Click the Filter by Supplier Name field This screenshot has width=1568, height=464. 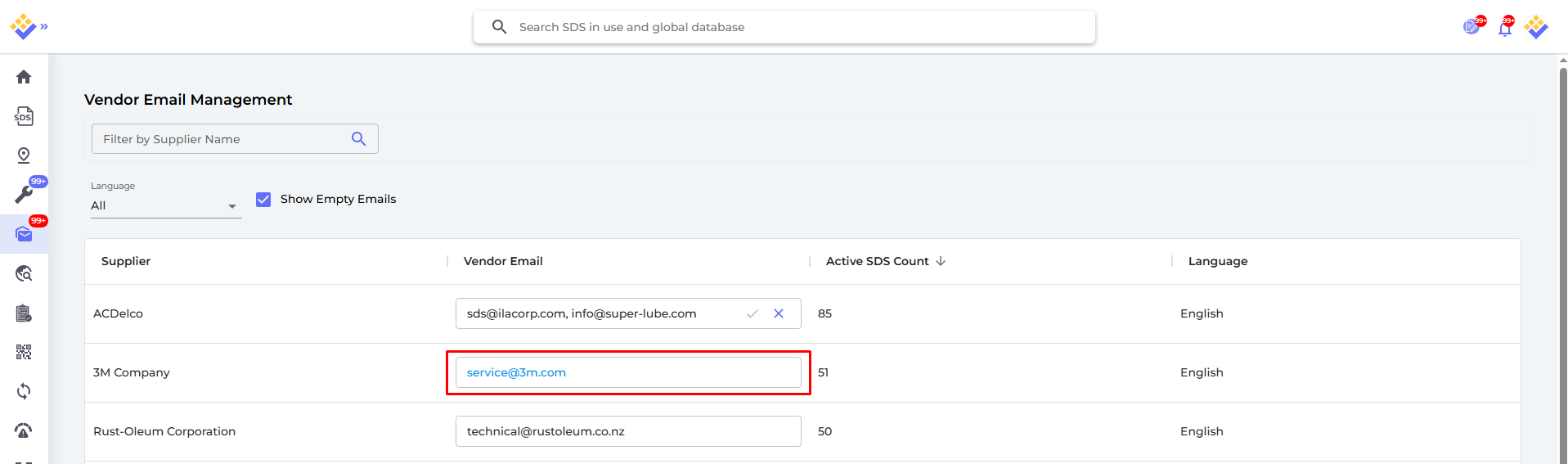222,139
